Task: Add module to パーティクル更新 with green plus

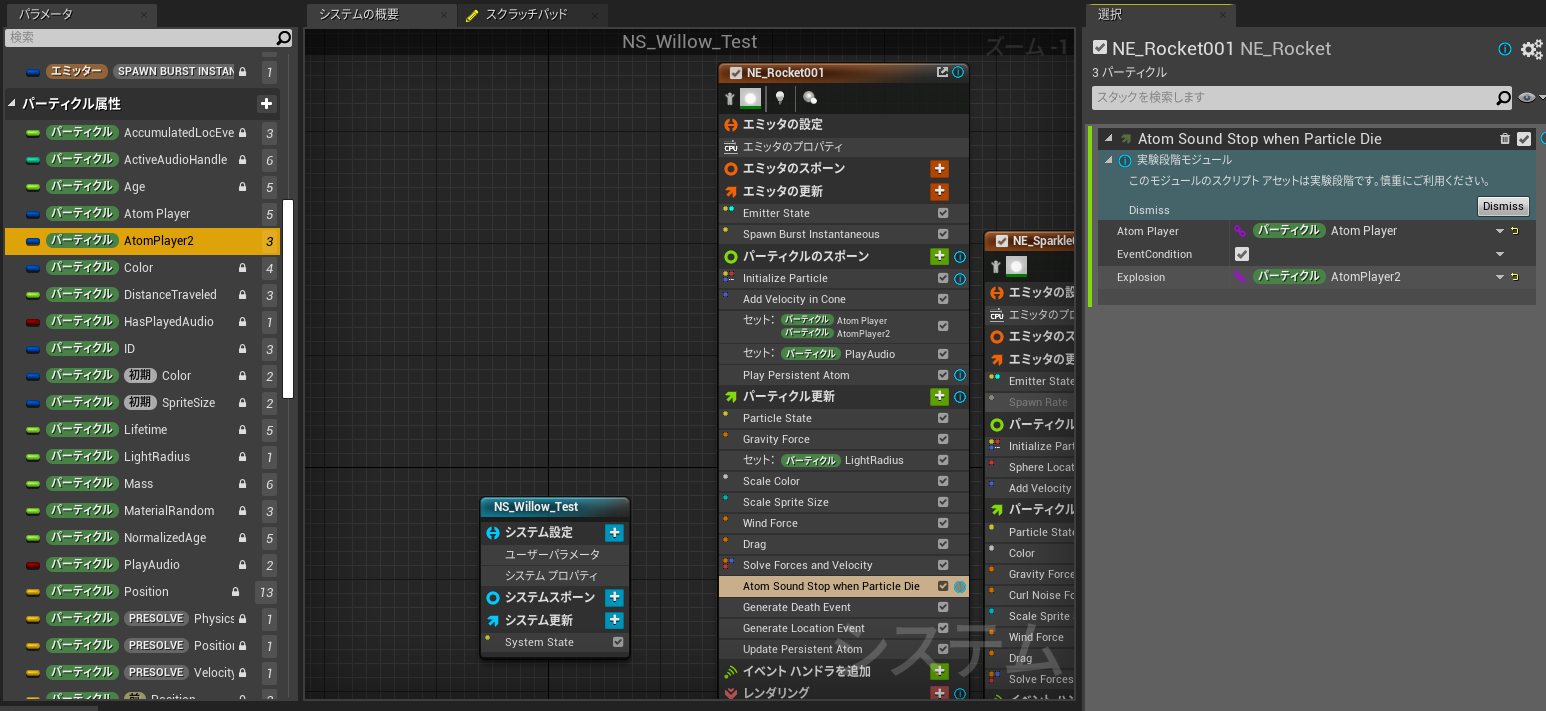Action: (939, 397)
